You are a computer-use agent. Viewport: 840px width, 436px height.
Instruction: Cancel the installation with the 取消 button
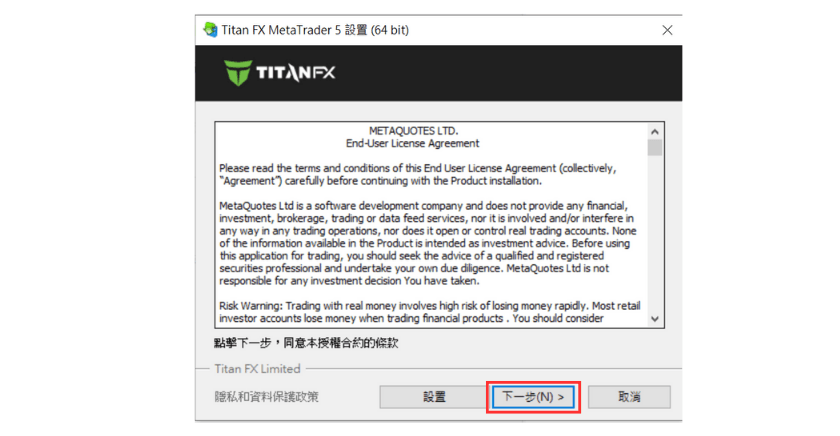tap(629, 397)
